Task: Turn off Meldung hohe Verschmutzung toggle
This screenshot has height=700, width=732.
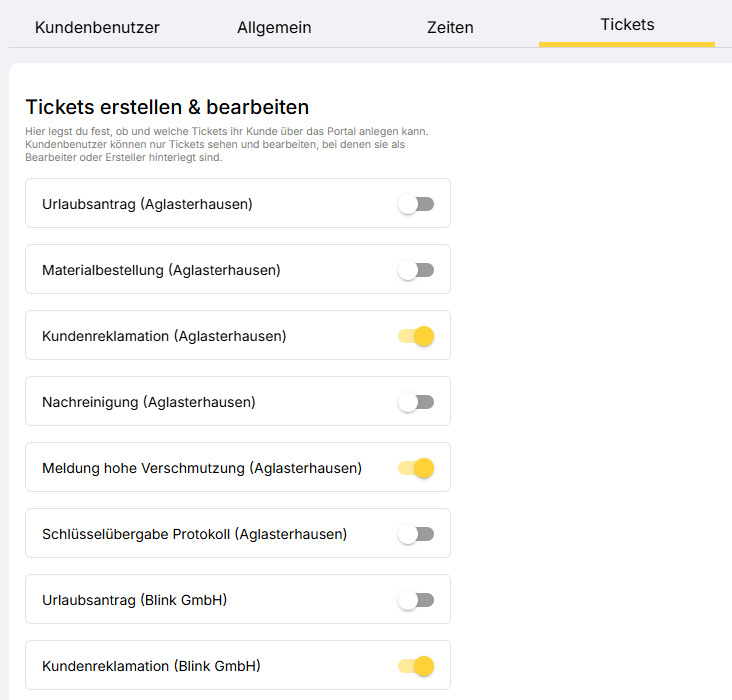Action: coord(416,468)
